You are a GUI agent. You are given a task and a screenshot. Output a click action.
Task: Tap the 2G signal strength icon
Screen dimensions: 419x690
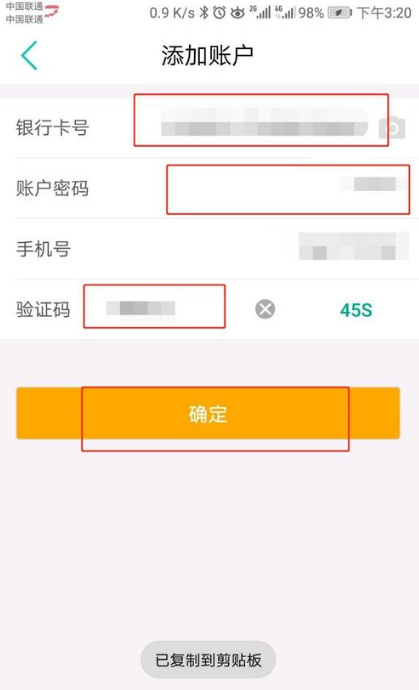pos(260,12)
